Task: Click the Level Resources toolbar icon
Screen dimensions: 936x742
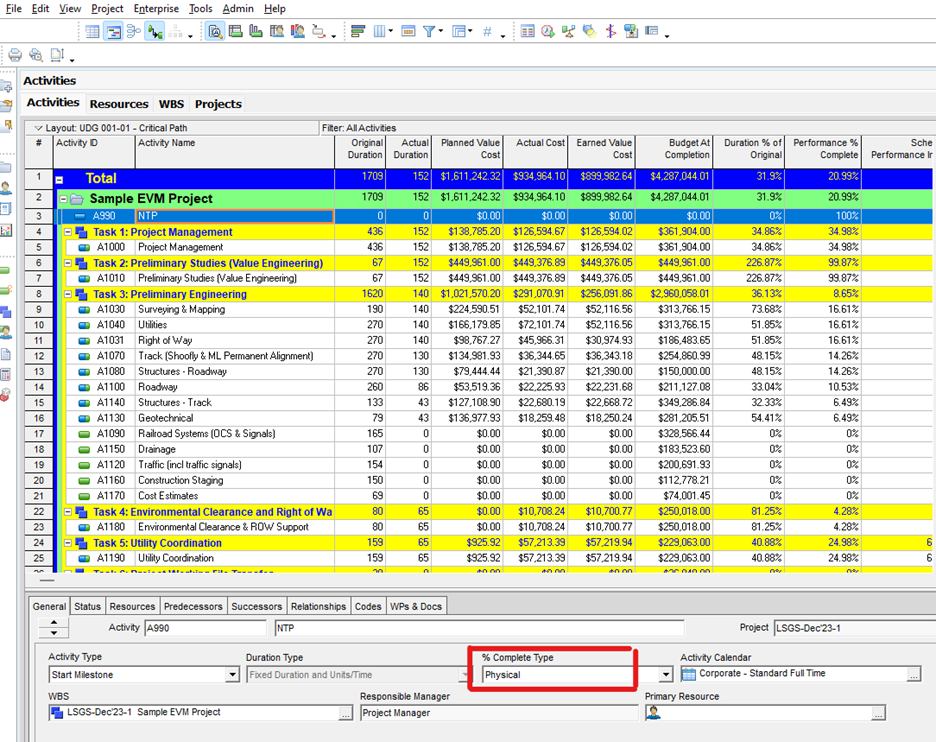Action: pyautogui.click(x=570, y=31)
